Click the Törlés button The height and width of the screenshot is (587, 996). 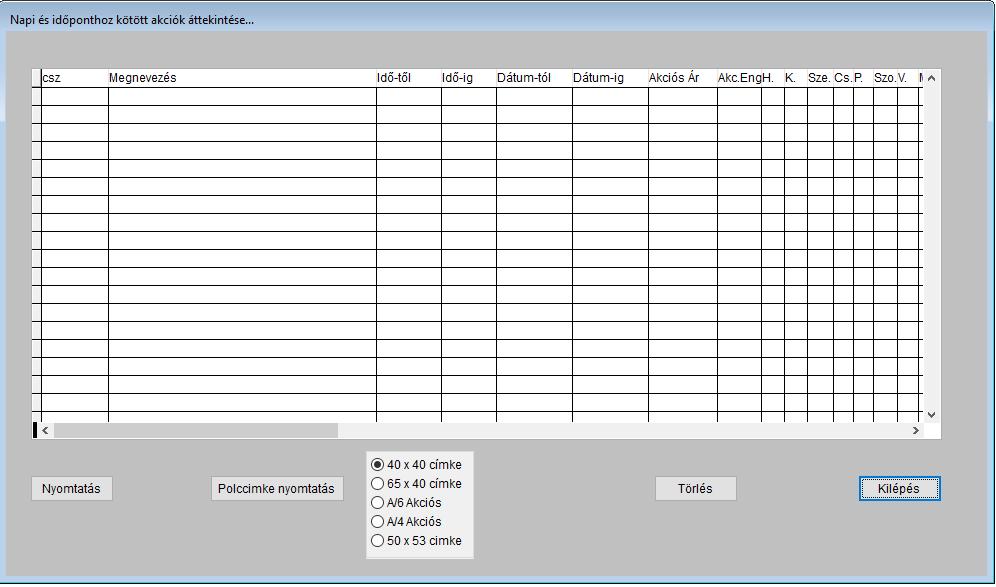(x=696, y=489)
